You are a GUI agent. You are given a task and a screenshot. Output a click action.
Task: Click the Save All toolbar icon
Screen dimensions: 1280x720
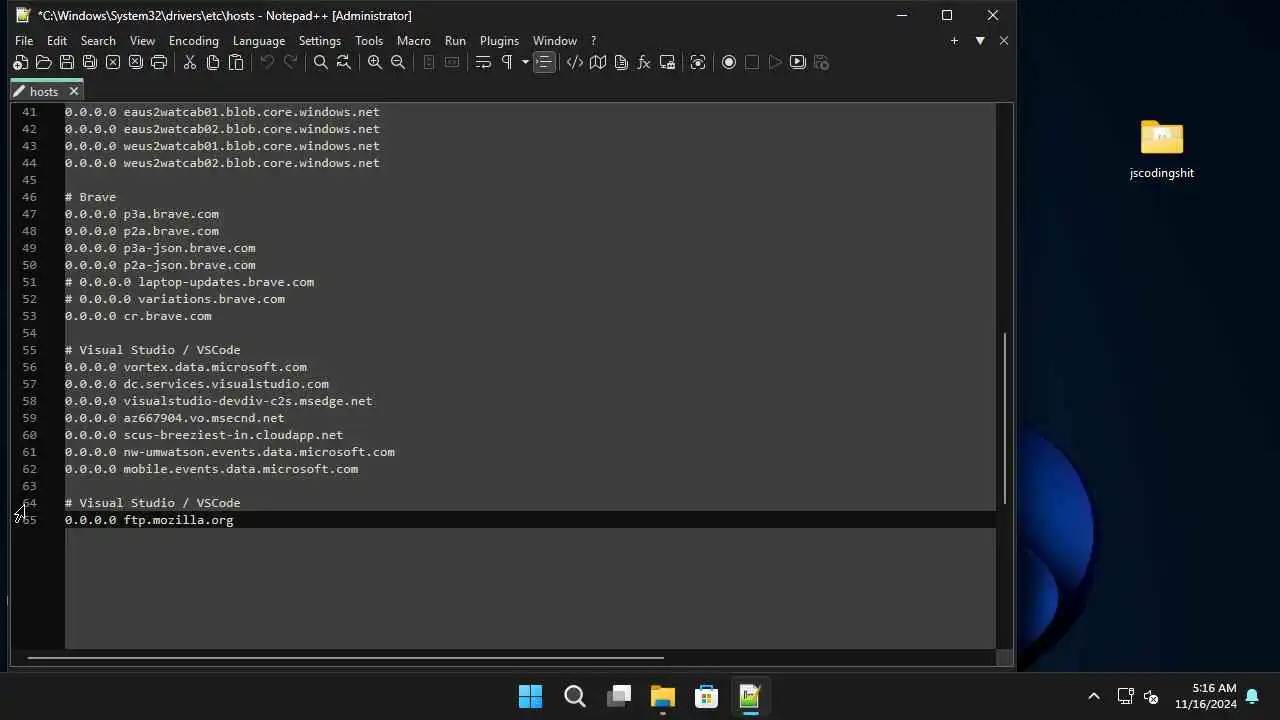click(x=89, y=62)
